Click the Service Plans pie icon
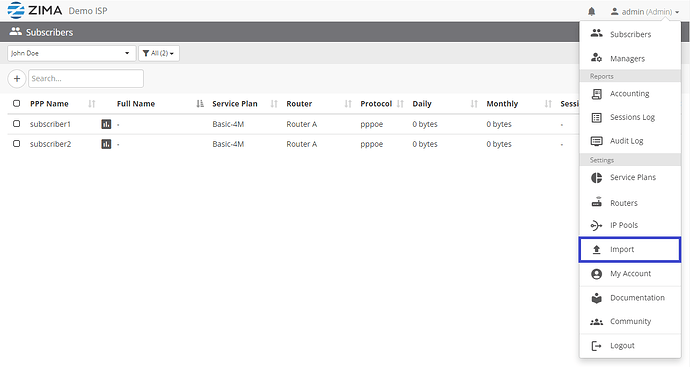690x367 pixels. point(596,177)
